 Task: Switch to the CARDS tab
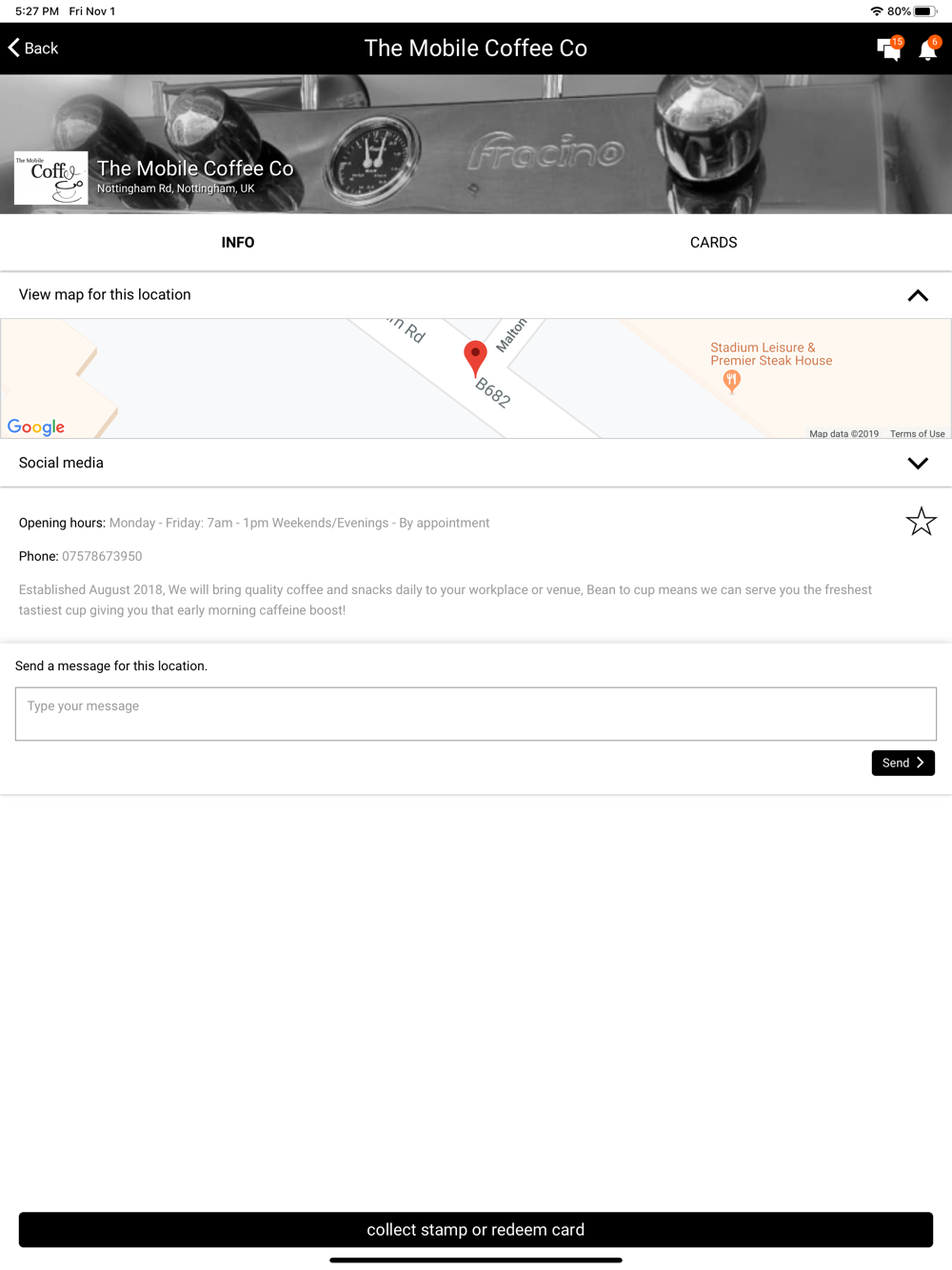714,243
